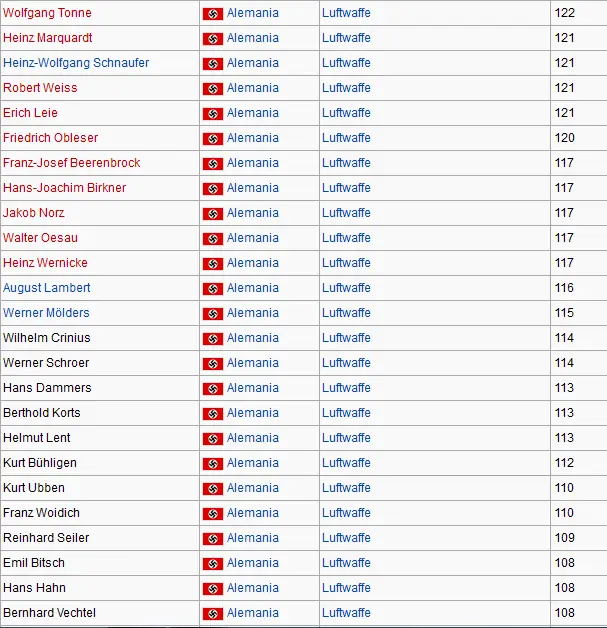Click the flag icon in Erich Leie's row

coord(213,114)
